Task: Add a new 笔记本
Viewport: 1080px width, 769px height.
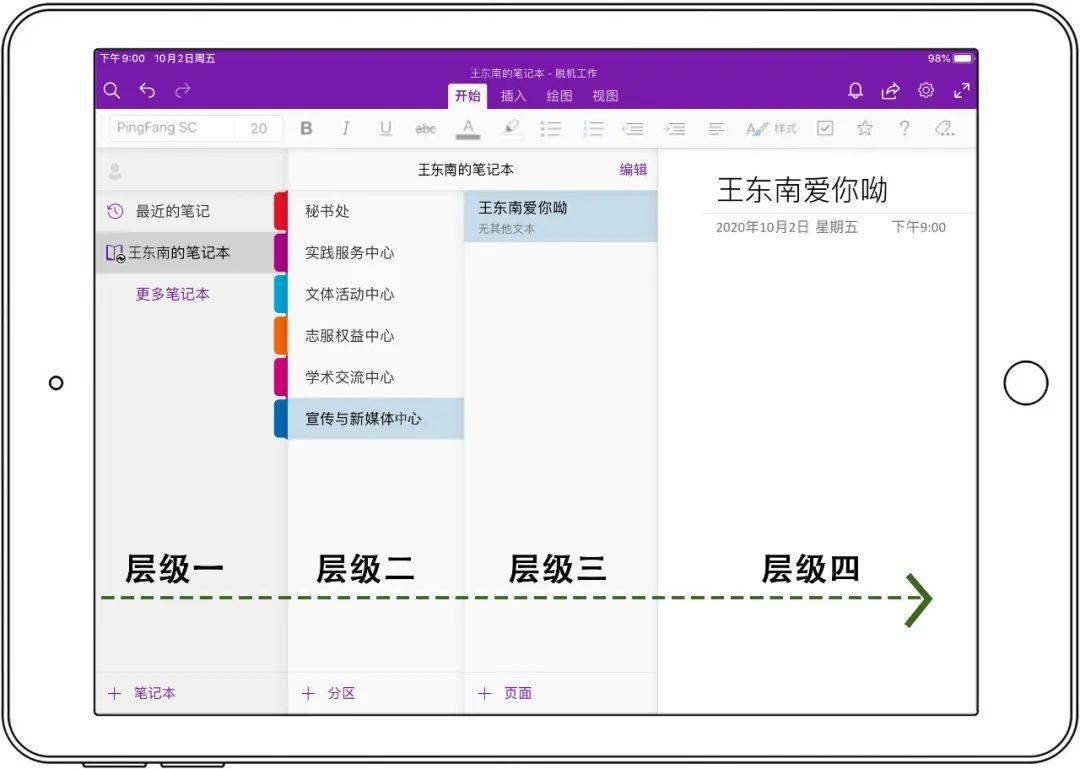Action: 142,693
